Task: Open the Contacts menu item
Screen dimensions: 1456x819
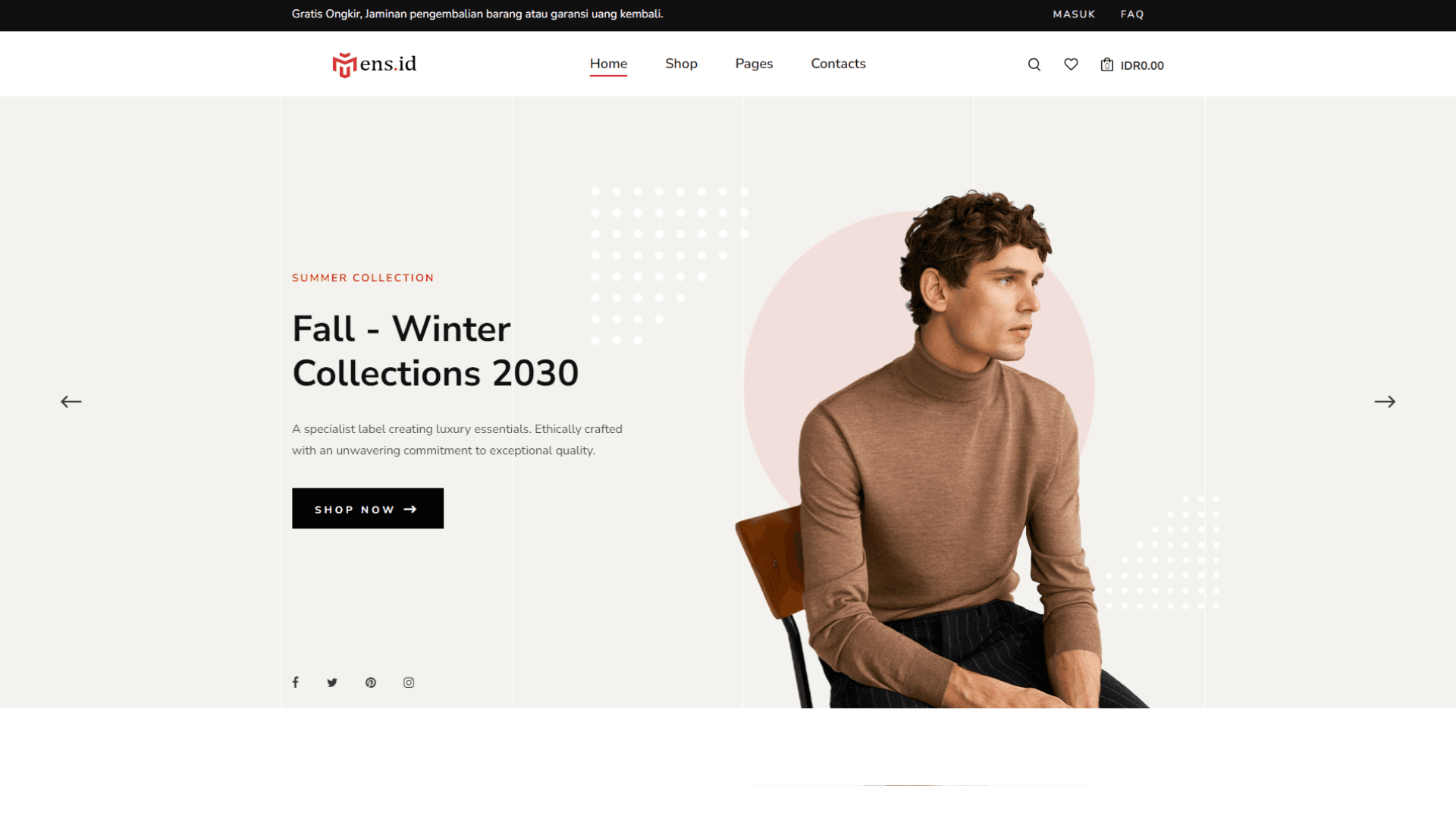Action: pyautogui.click(x=838, y=64)
